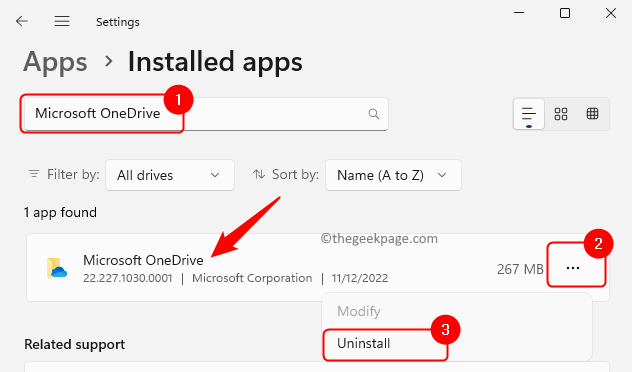Image resolution: width=632 pixels, height=372 pixels.
Task: Select the greyed Modify menu entry
Action: [x=359, y=311]
